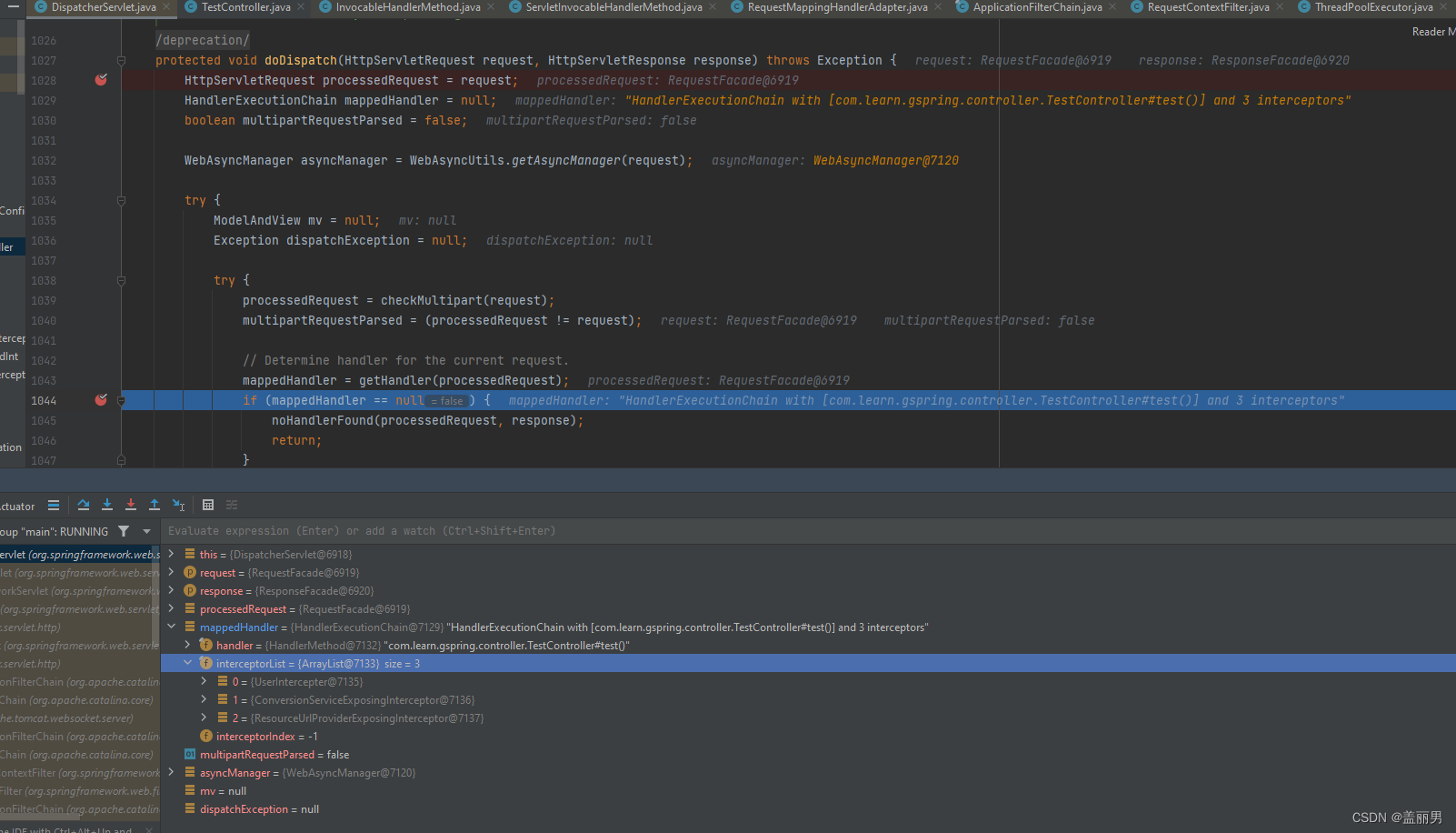Click the red Force Step Into icon
This screenshot has width=1456, height=833.
(x=131, y=505)
